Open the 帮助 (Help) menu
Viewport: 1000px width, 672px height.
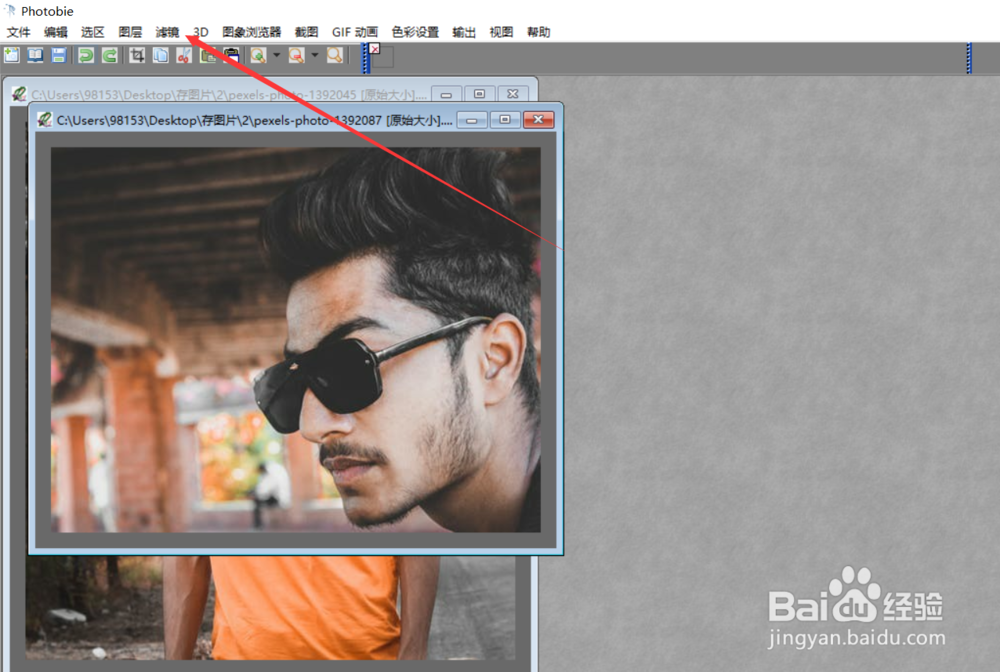pos(538,32)
